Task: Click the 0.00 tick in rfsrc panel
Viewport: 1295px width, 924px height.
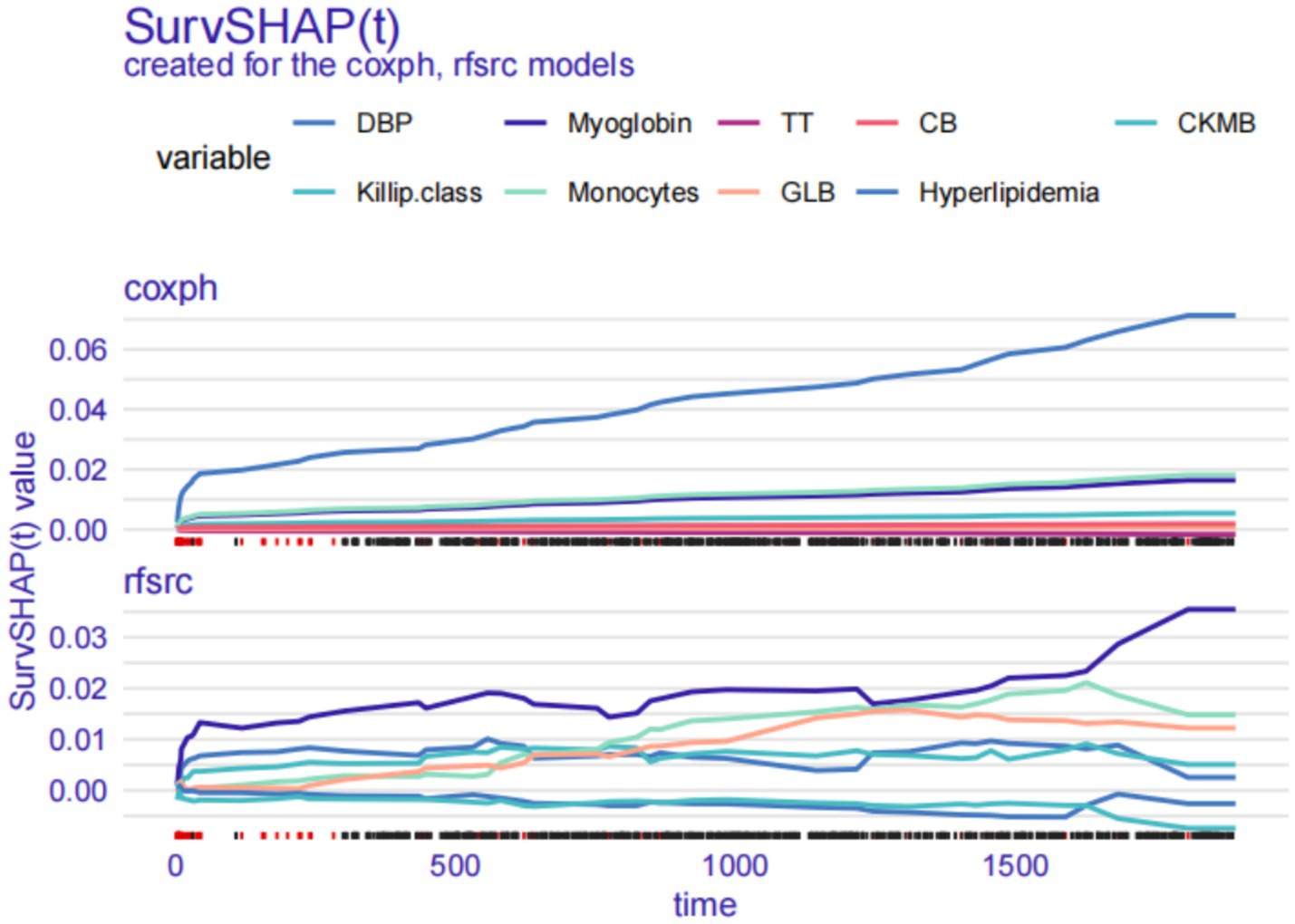Action: click(x=78, y=791)
